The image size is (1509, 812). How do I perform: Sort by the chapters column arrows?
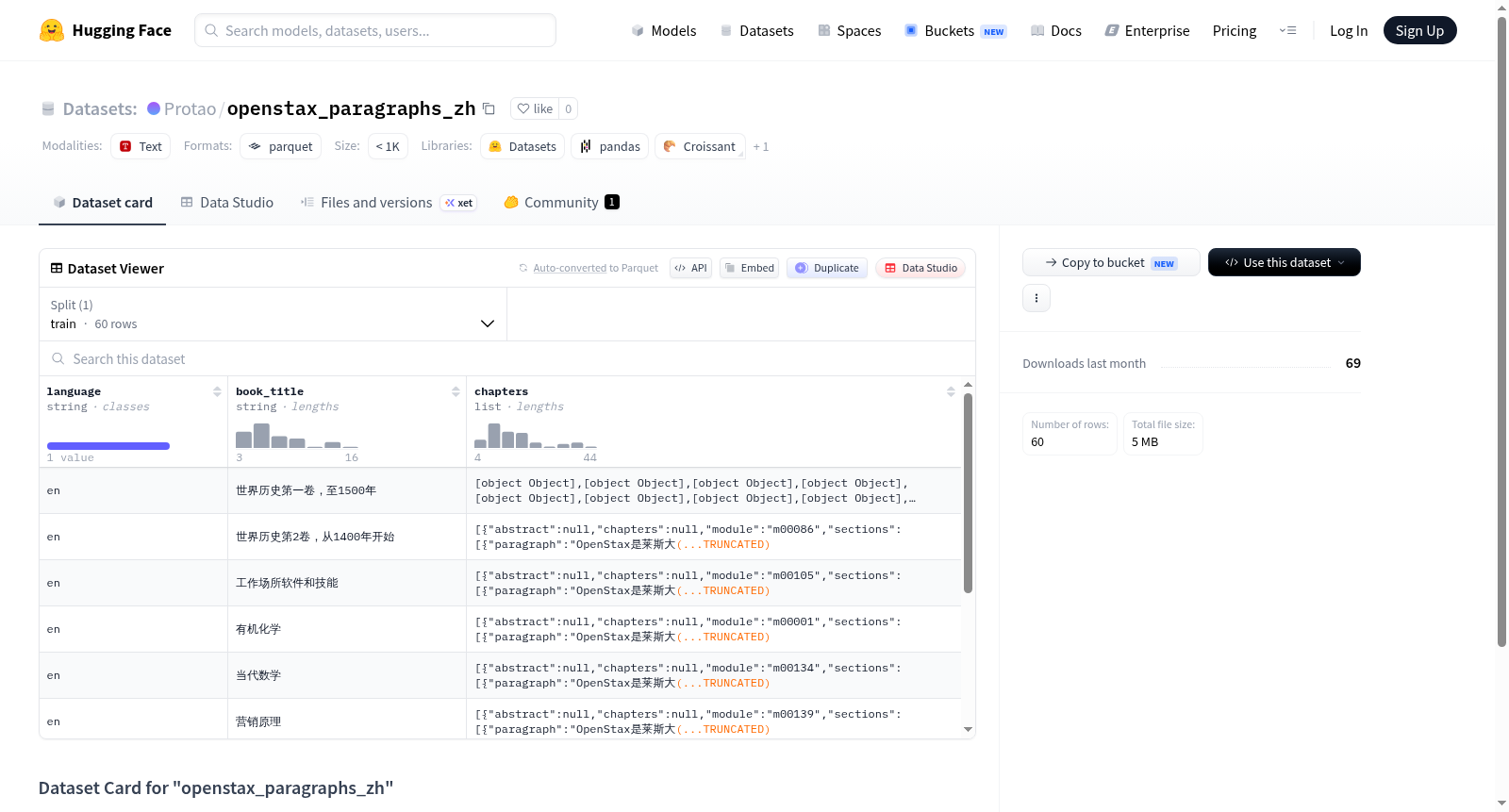tap(951, 391)
